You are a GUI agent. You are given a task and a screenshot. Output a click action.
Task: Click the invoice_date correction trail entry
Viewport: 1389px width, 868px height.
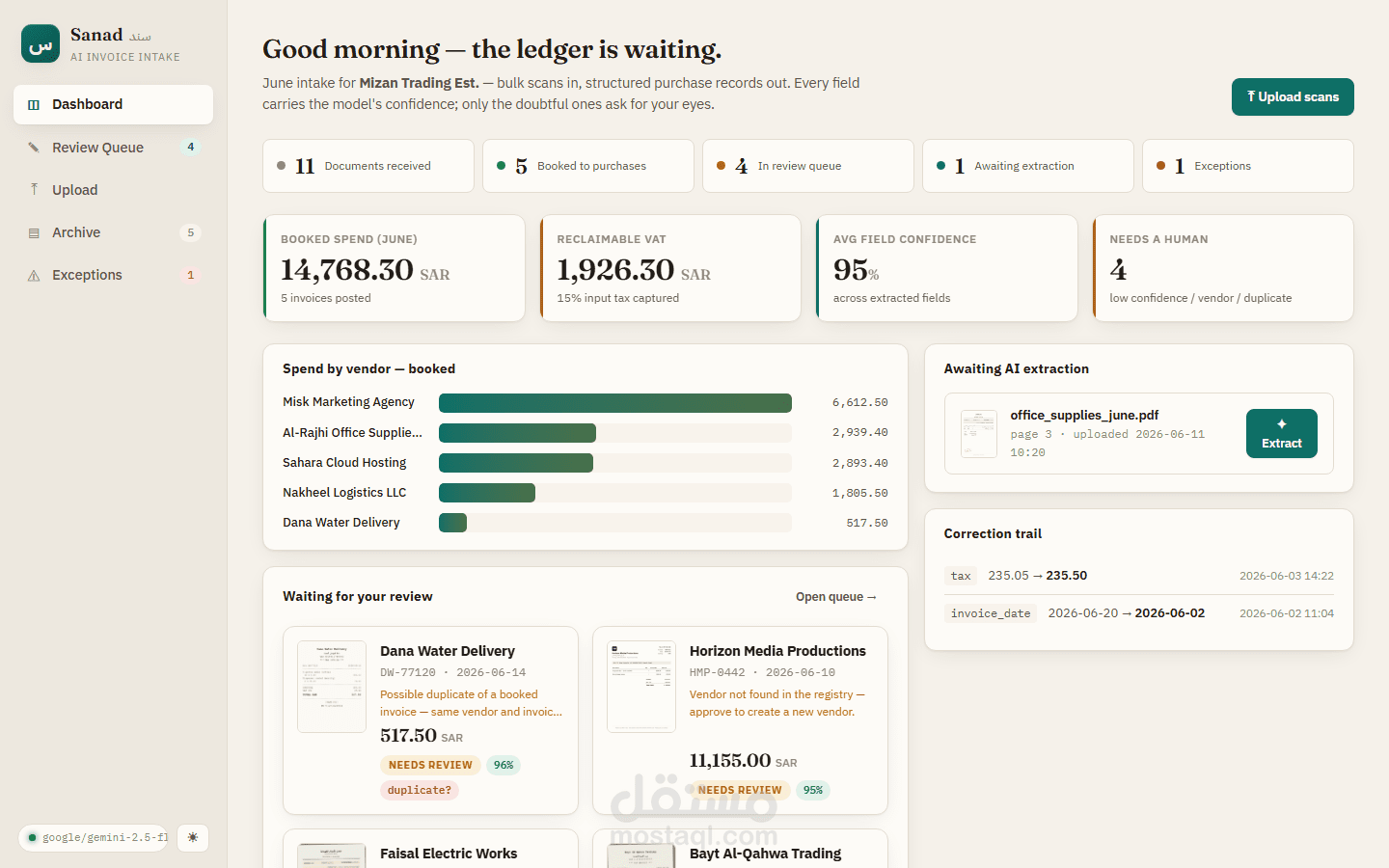click(x=1139, y=613)
